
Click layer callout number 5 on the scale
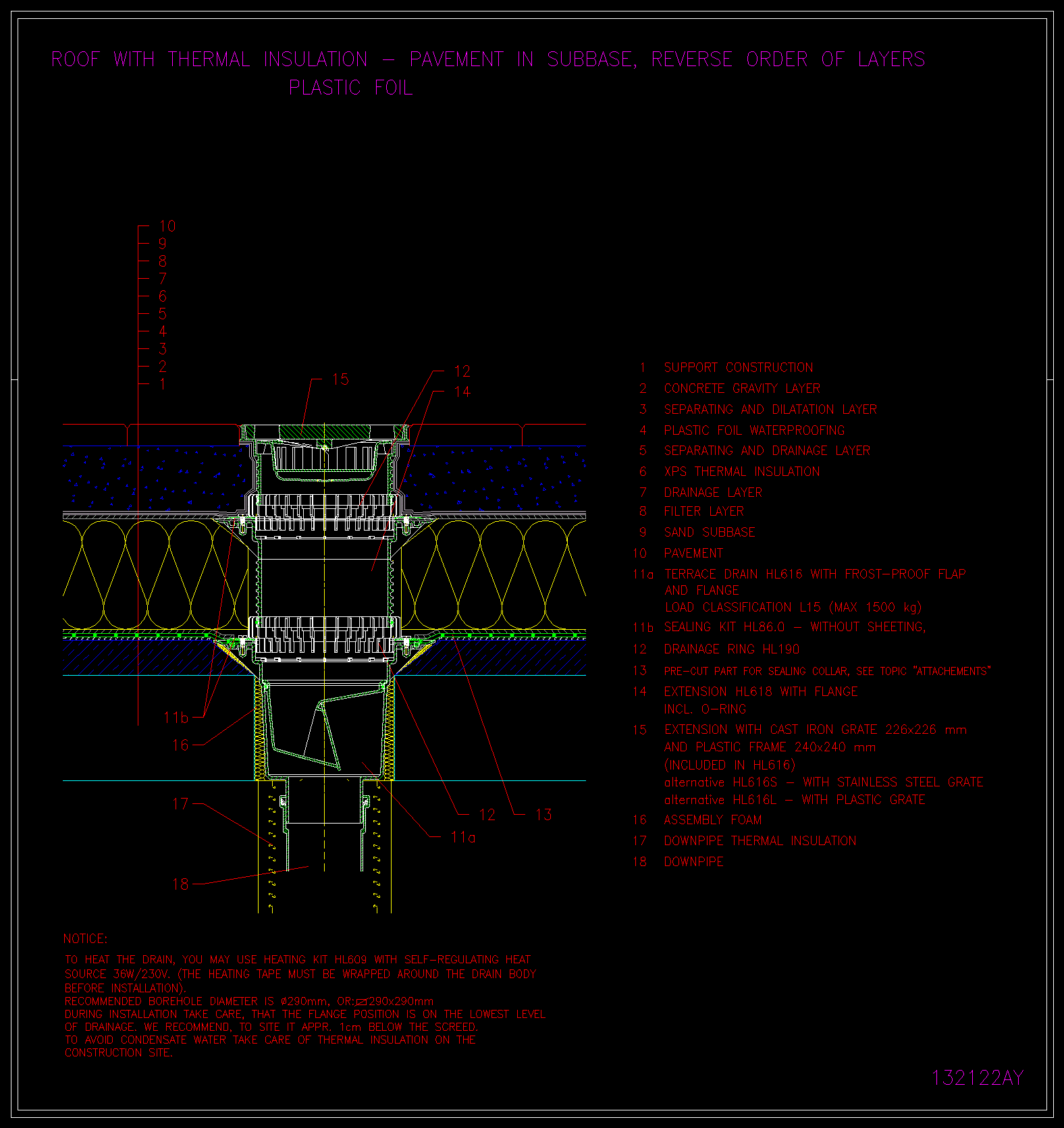coord(163,315)
